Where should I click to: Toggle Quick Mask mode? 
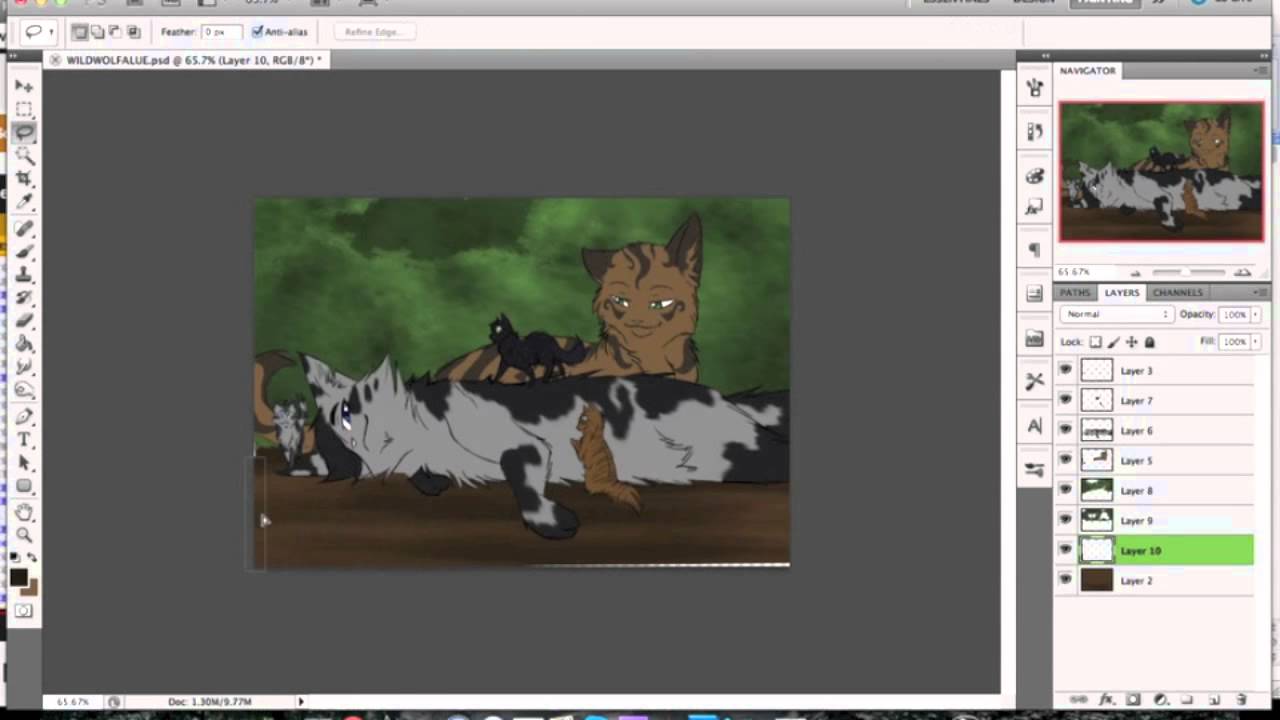tap(24, 611)
